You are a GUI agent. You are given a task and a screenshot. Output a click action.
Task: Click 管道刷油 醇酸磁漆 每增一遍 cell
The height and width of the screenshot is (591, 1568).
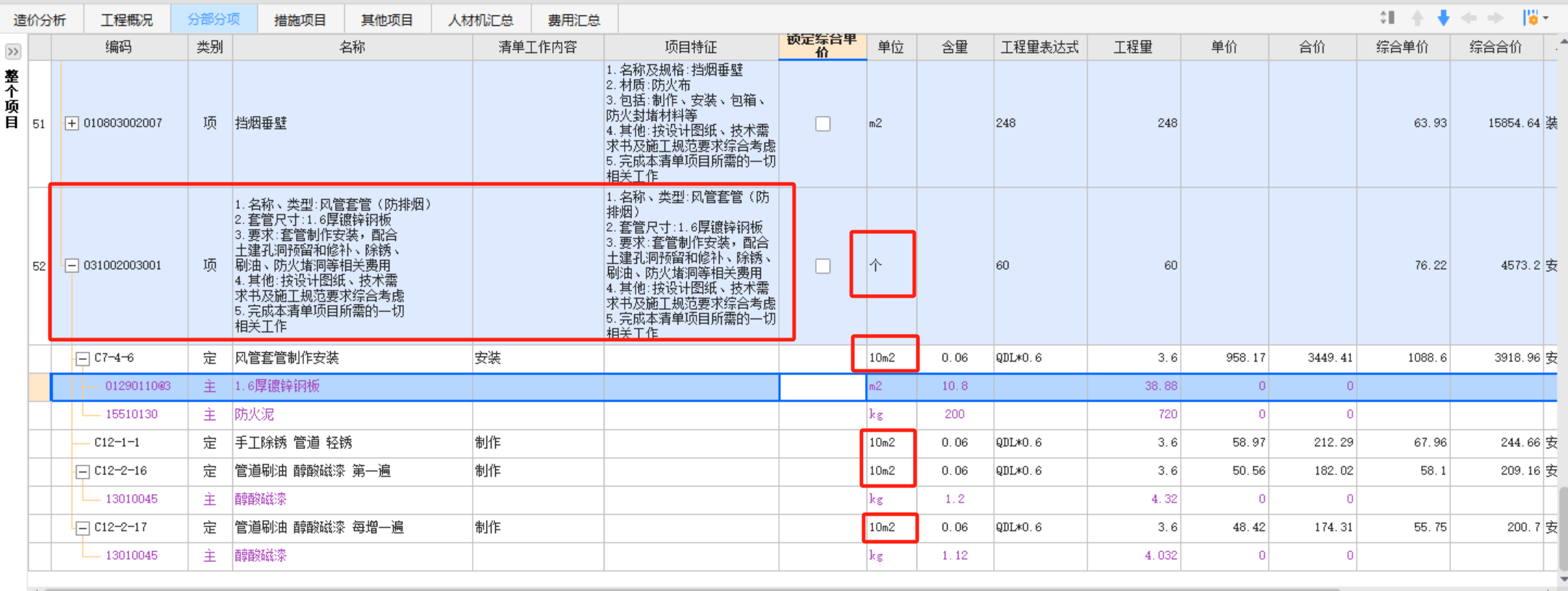coord(353,528)
